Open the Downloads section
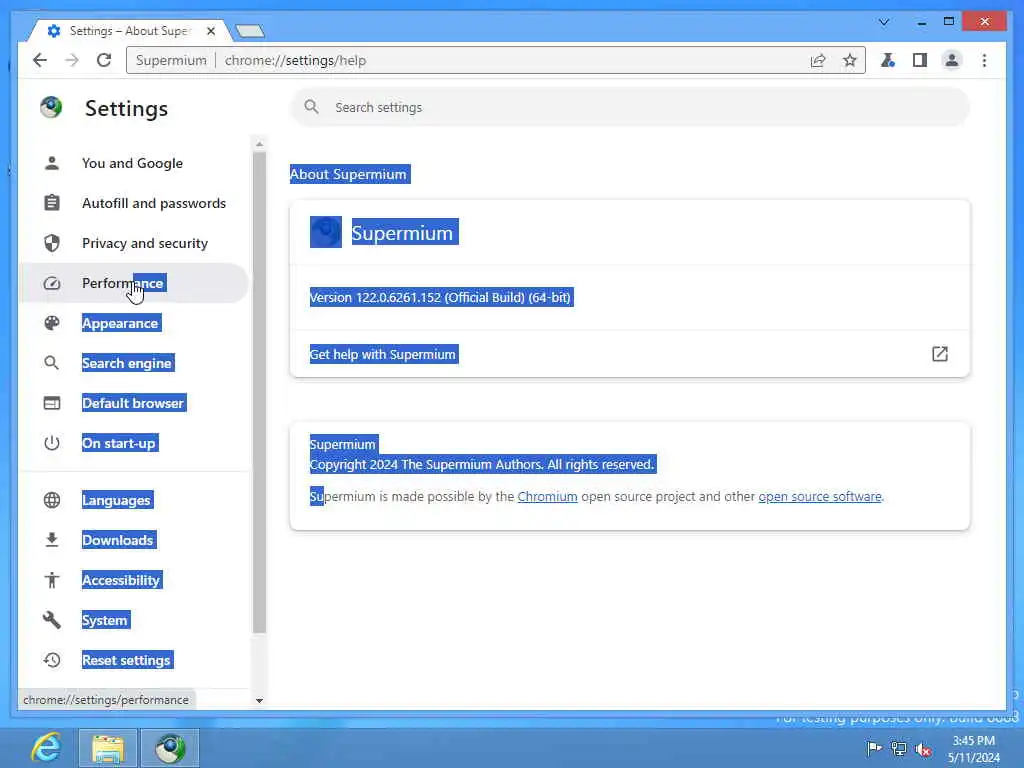 134,540
